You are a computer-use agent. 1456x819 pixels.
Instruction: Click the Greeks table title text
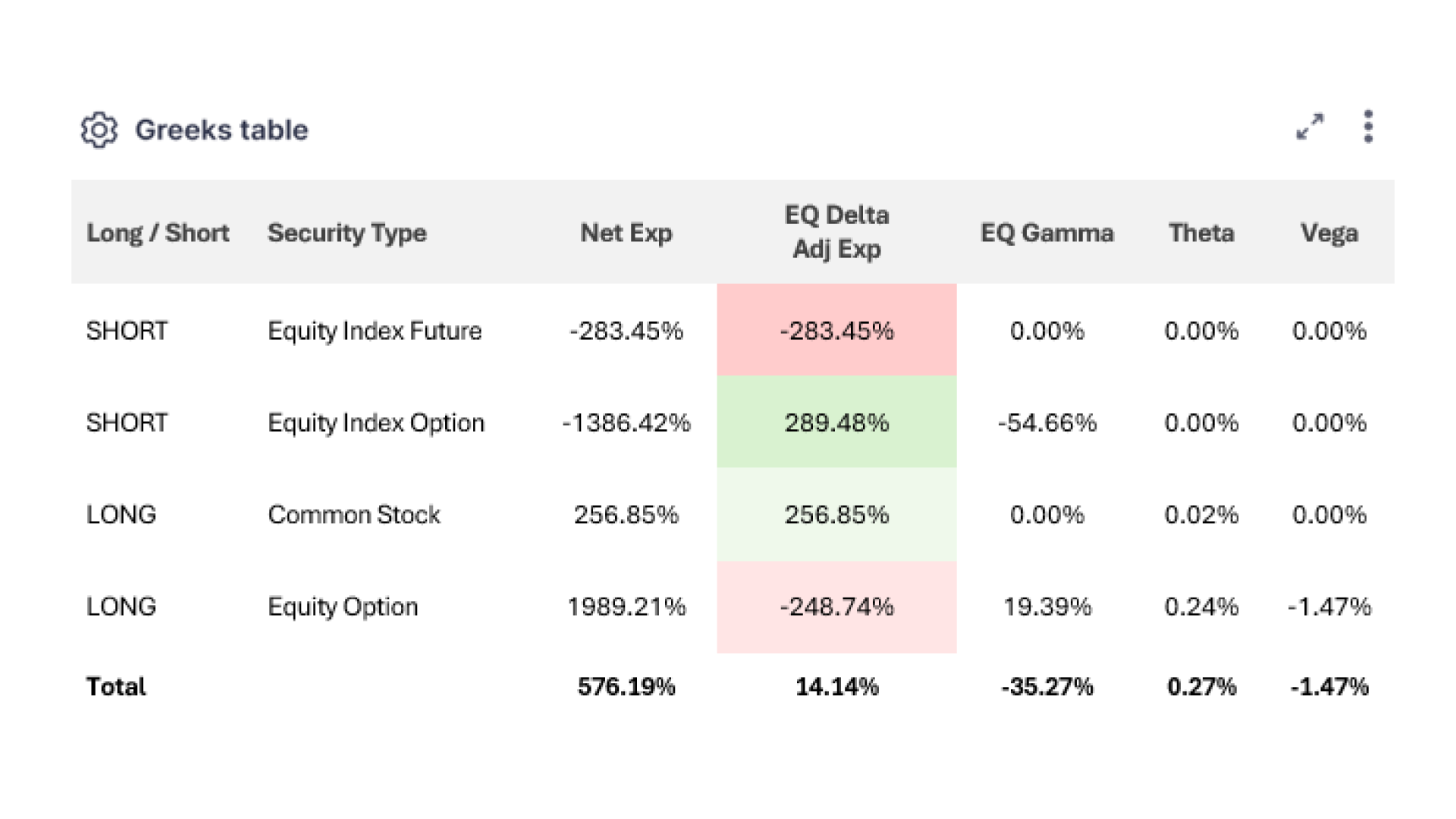coord(221,130)
